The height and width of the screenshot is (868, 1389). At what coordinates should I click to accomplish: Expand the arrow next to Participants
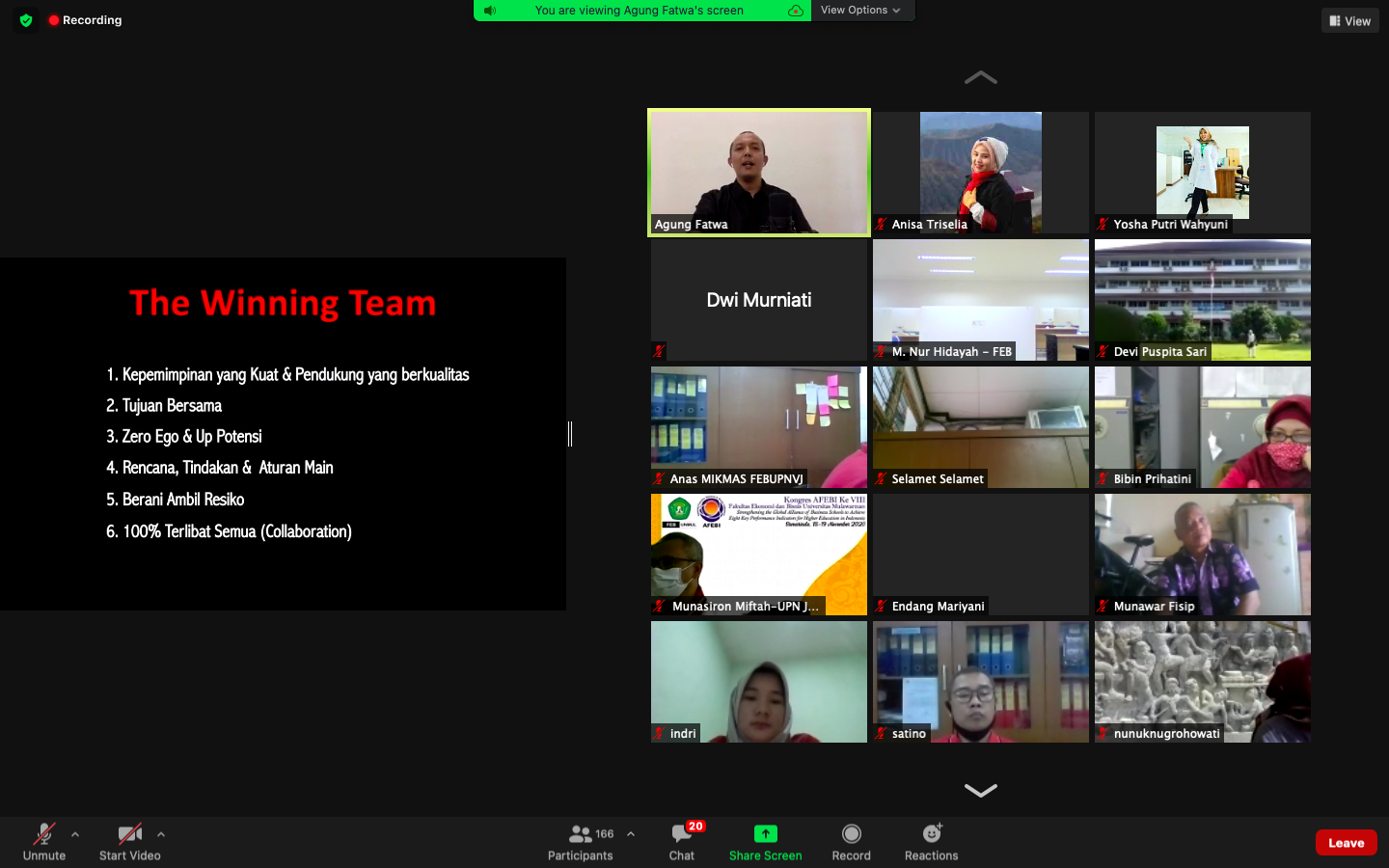click(x=631, y=834)
